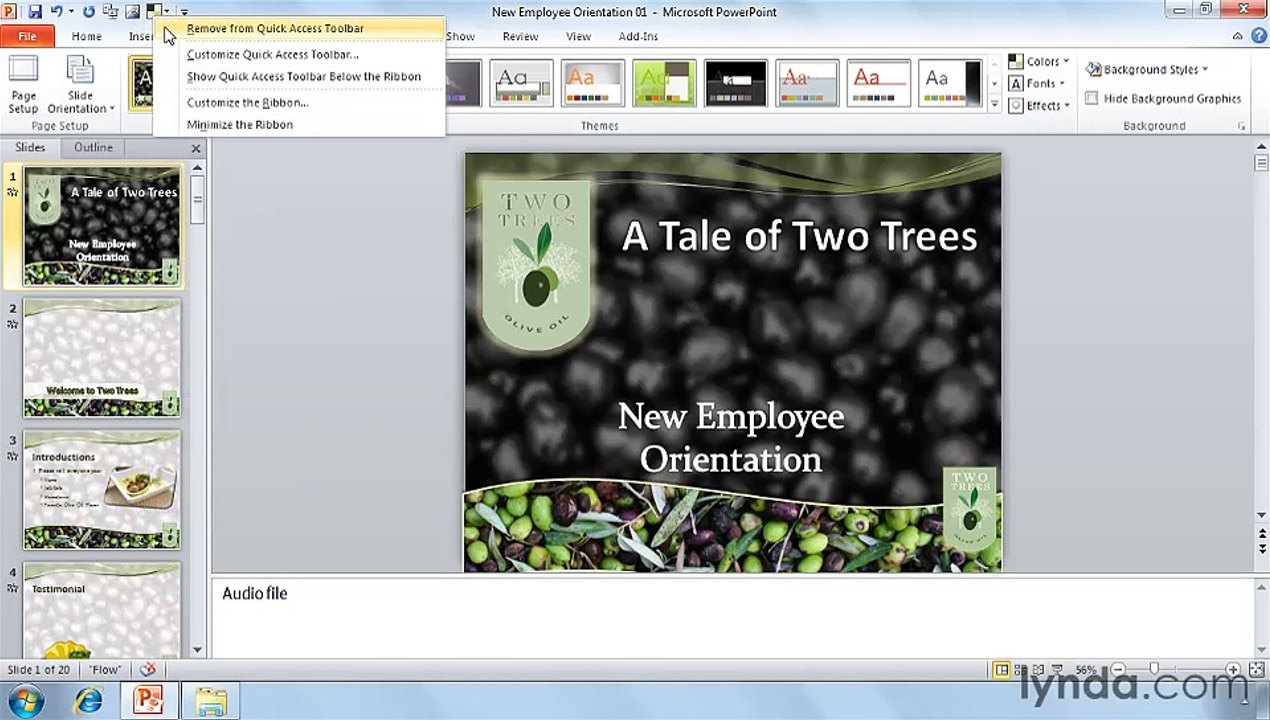Viewport: 1270px width, 720px height.
Task: Click the zoom out minus button
Action: pyautogui.click(x=1118, y=670)
